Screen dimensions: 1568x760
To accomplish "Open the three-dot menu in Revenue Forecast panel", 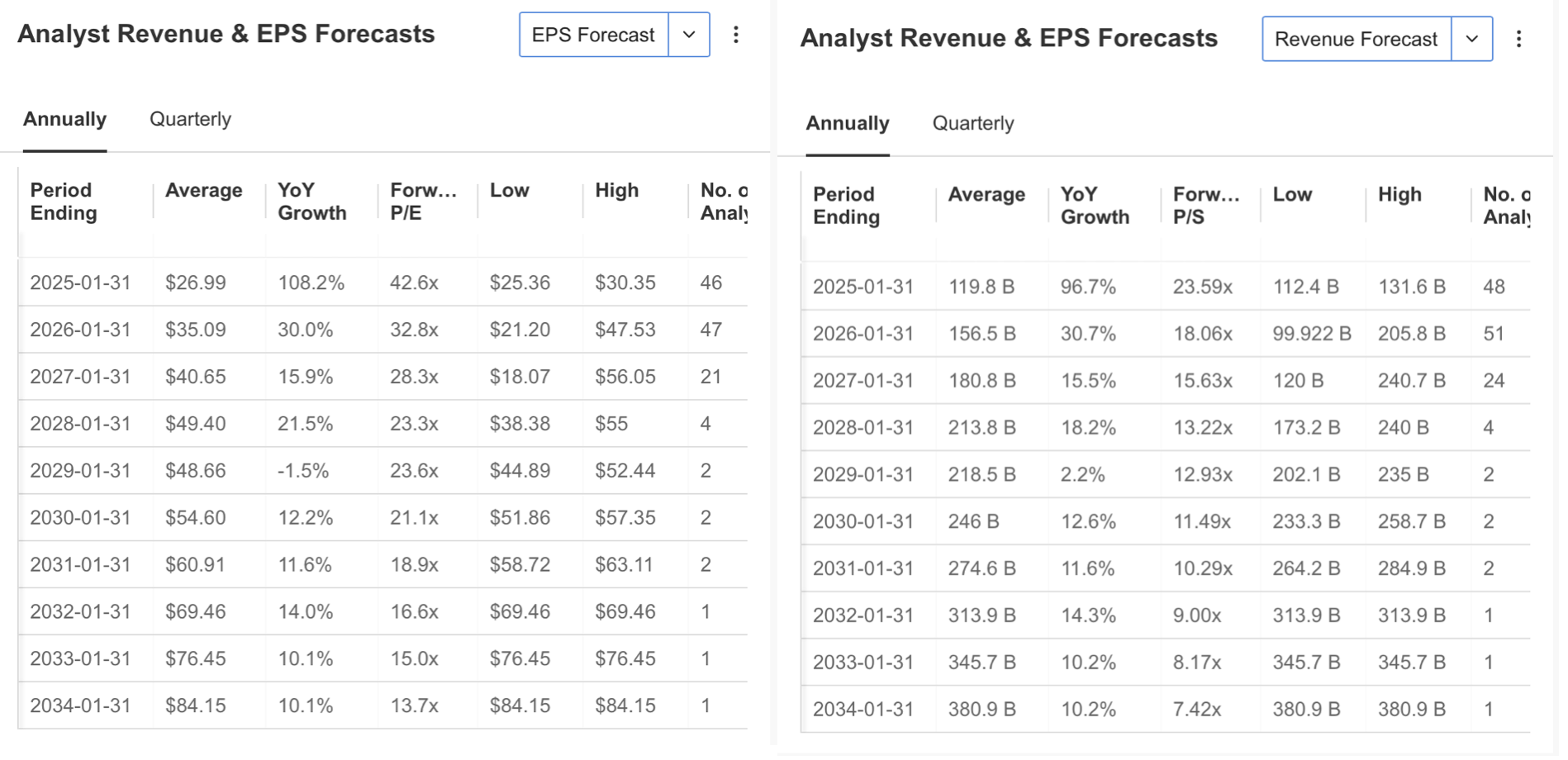I will tap(1518, 39).
